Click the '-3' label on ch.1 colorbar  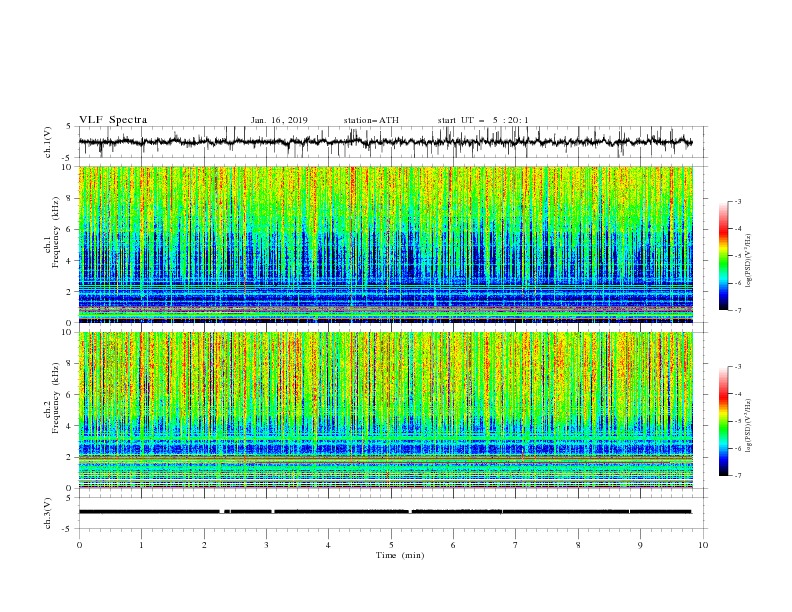pyautogui.click(x=737, y=201)
